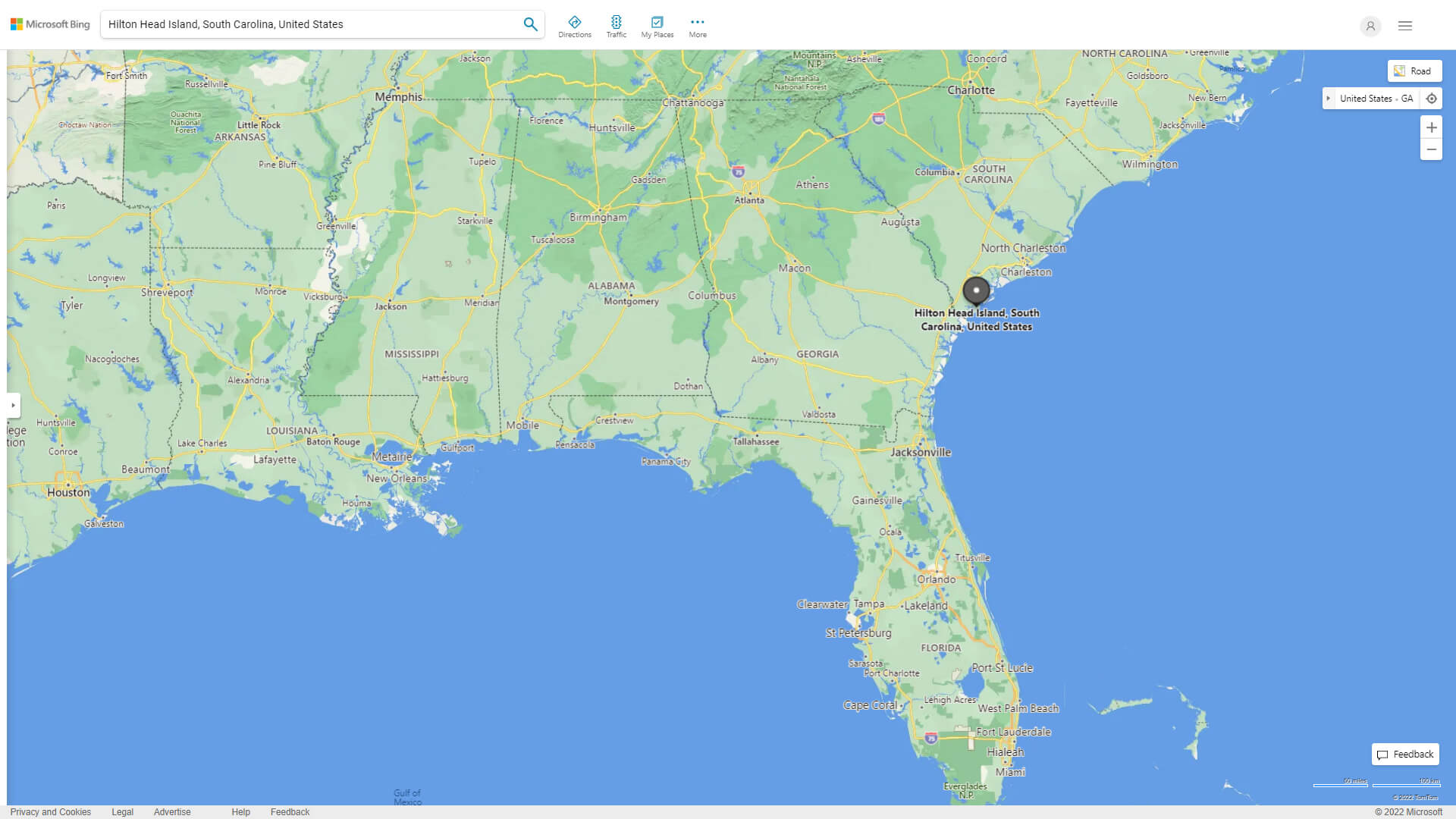Open My Places
This screenshot has width=1456, height=819.
pos(657,25)
